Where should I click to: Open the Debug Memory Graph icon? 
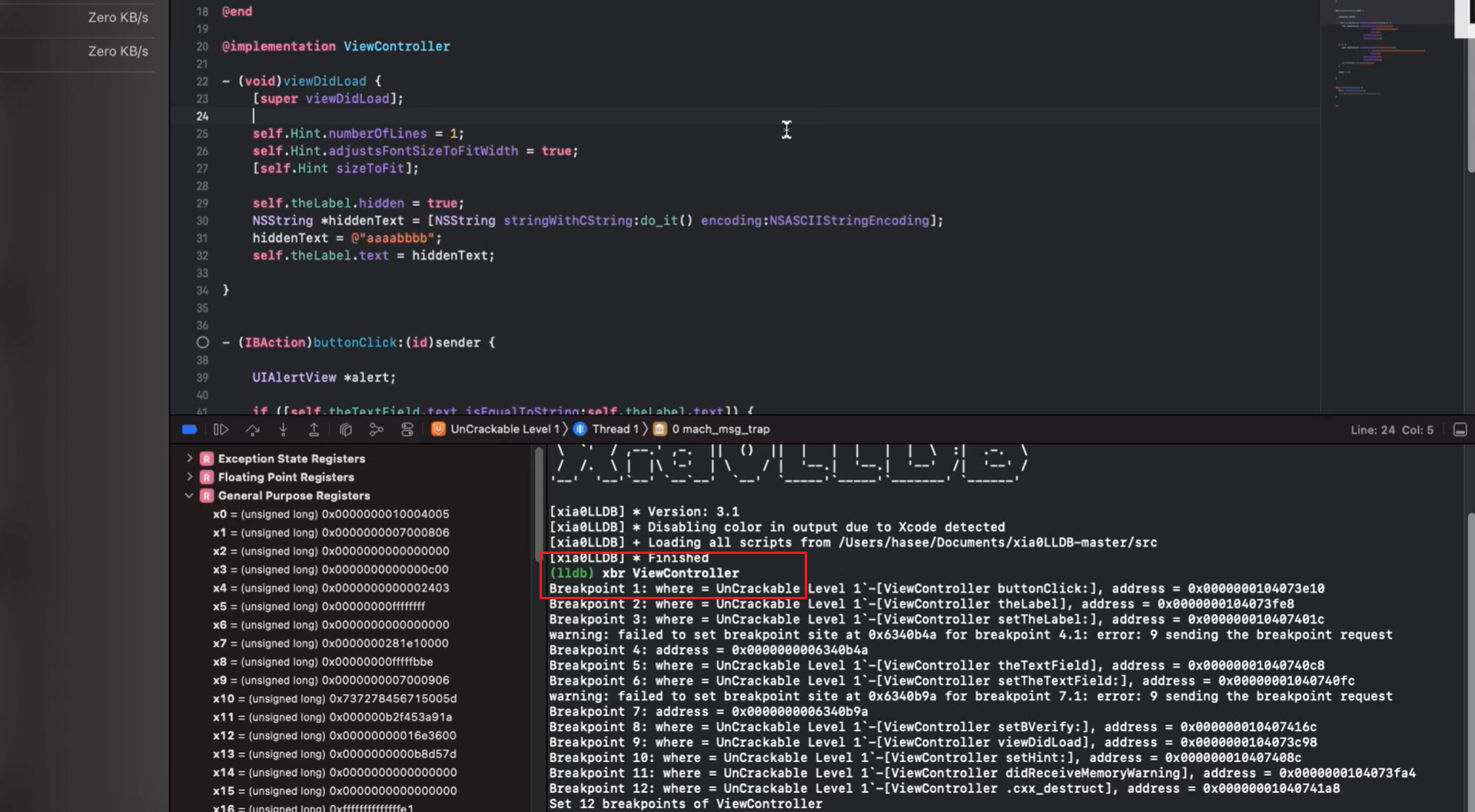[376, 429]
